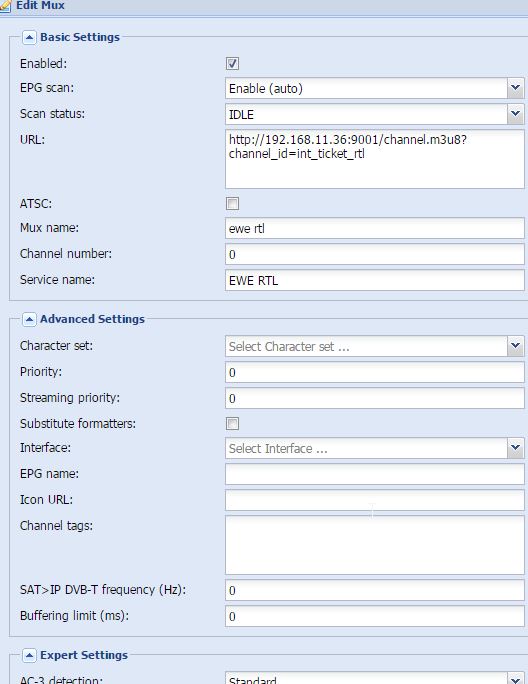Uncheck the Enabled checkbox
This screenshot has width=528, height=684.
(232, 64)
